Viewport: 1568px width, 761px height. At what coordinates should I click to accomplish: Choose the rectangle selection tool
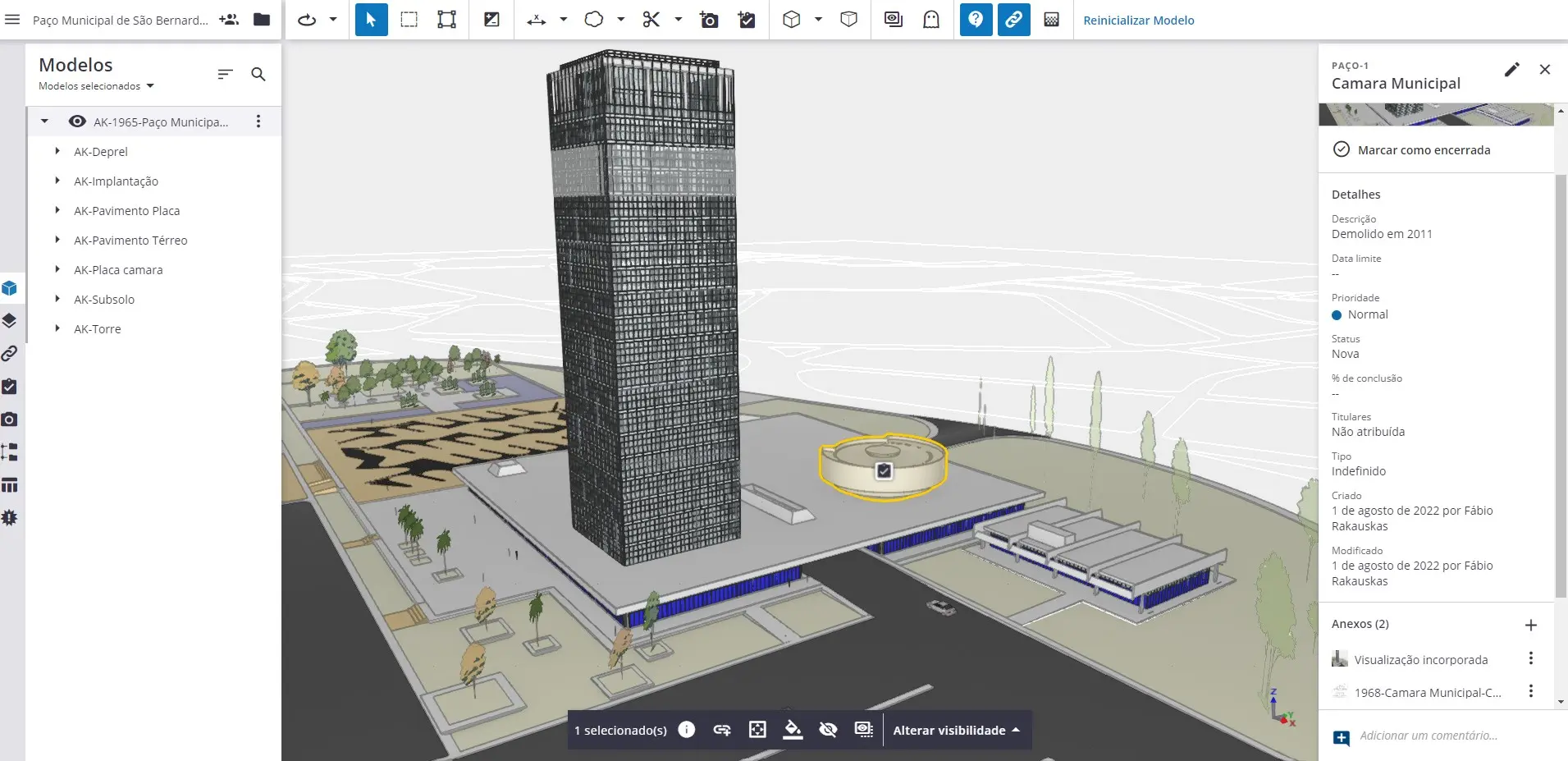[409, 21]
